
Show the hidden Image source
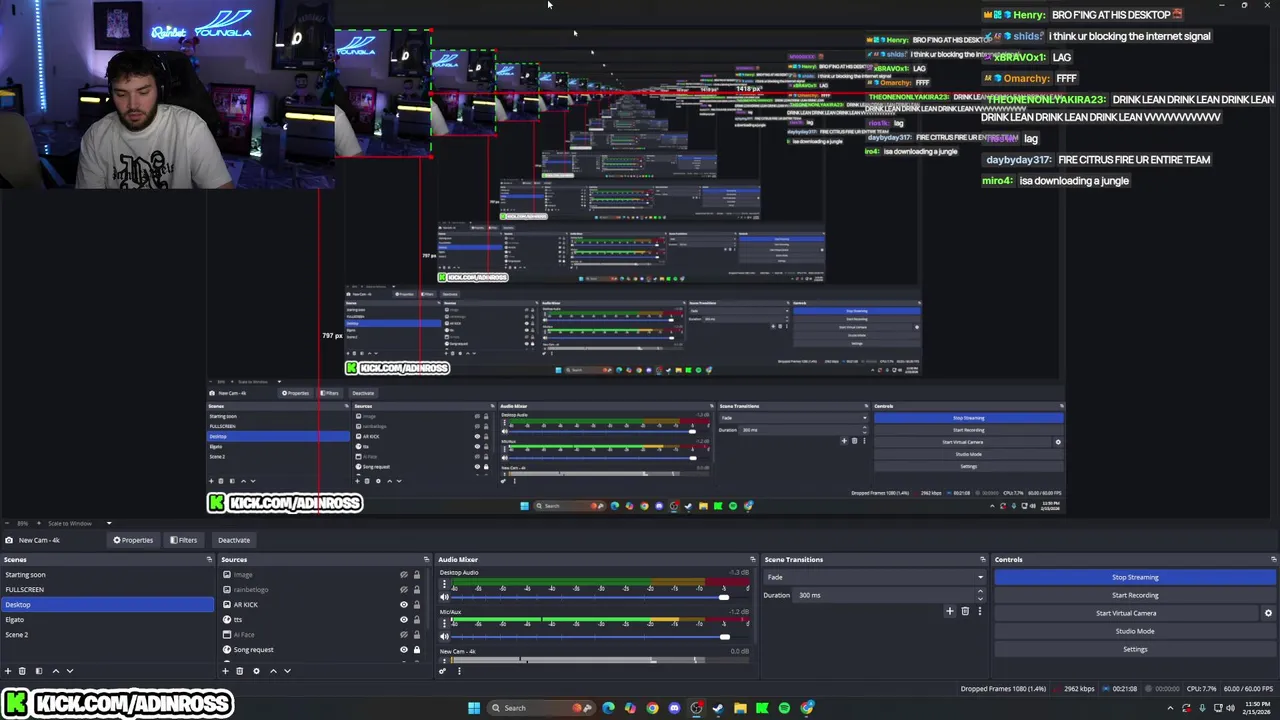coord(404,575)
